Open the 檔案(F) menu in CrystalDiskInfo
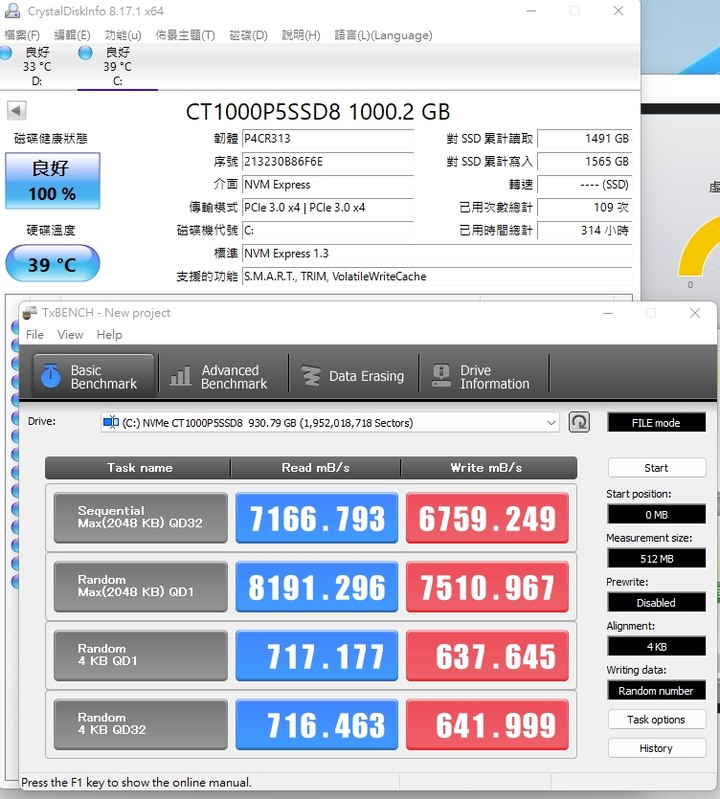The image size is (720, 799). pos(22,35)
